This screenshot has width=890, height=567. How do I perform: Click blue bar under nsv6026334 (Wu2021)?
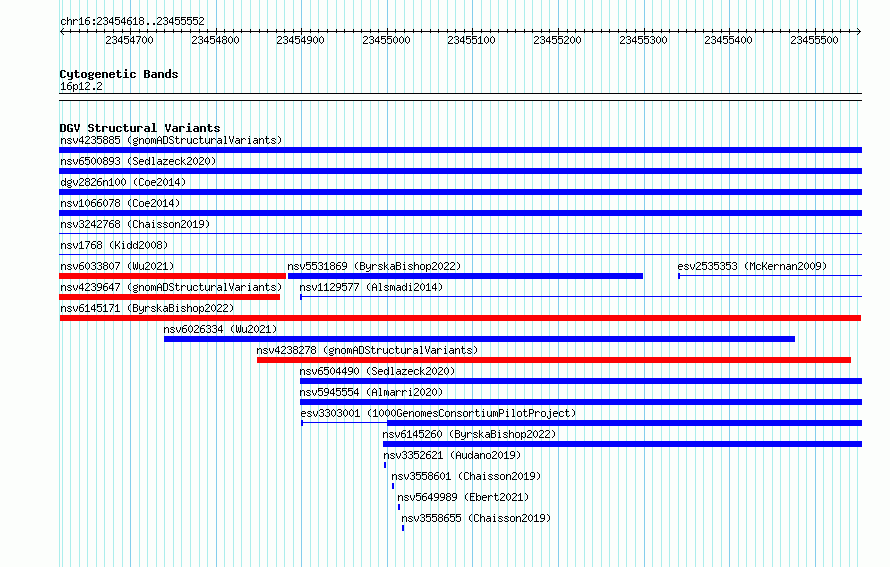[480, 339]
